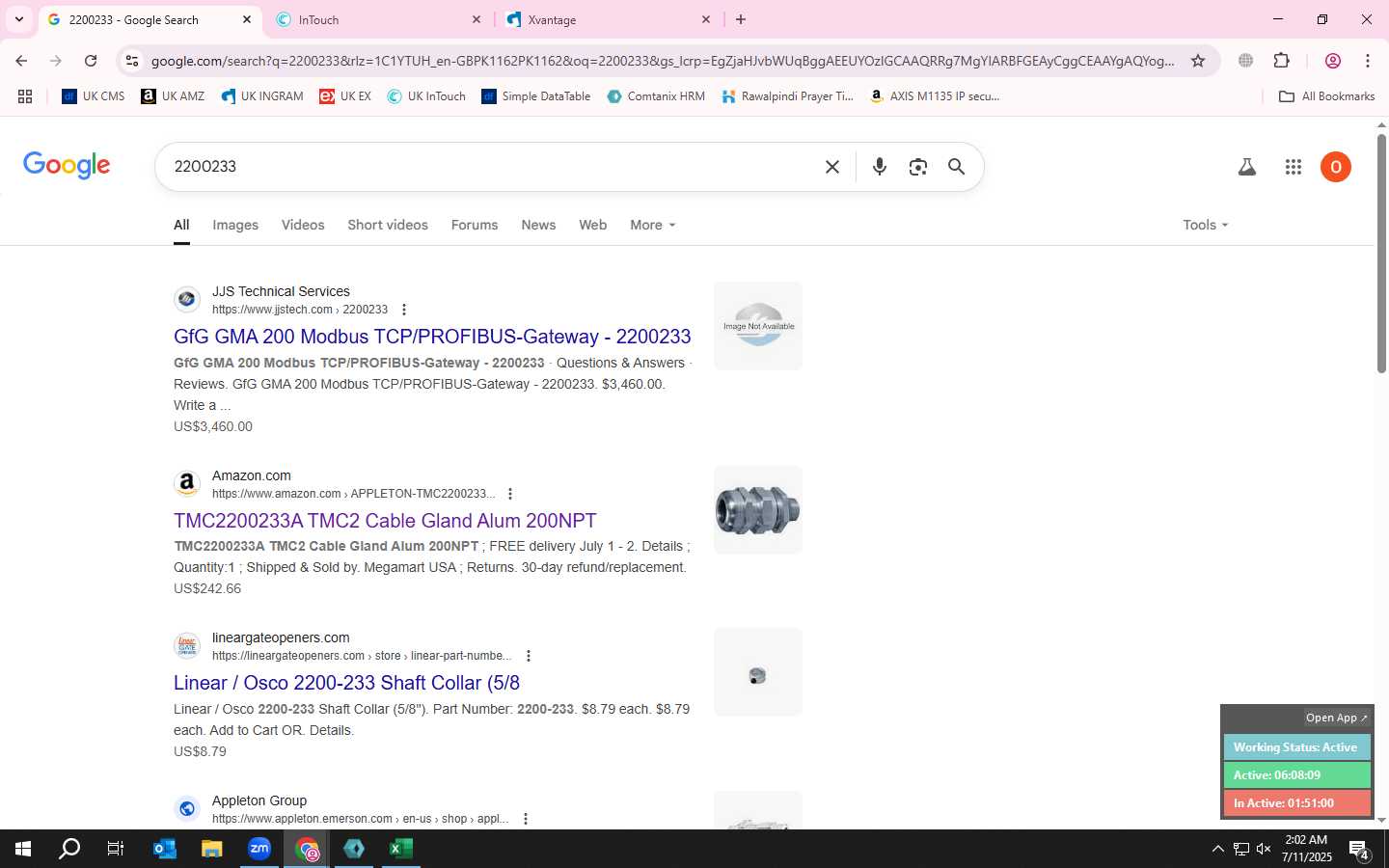
Task: Open Search Labs flask icon
Action: (x=1247, y=167)
